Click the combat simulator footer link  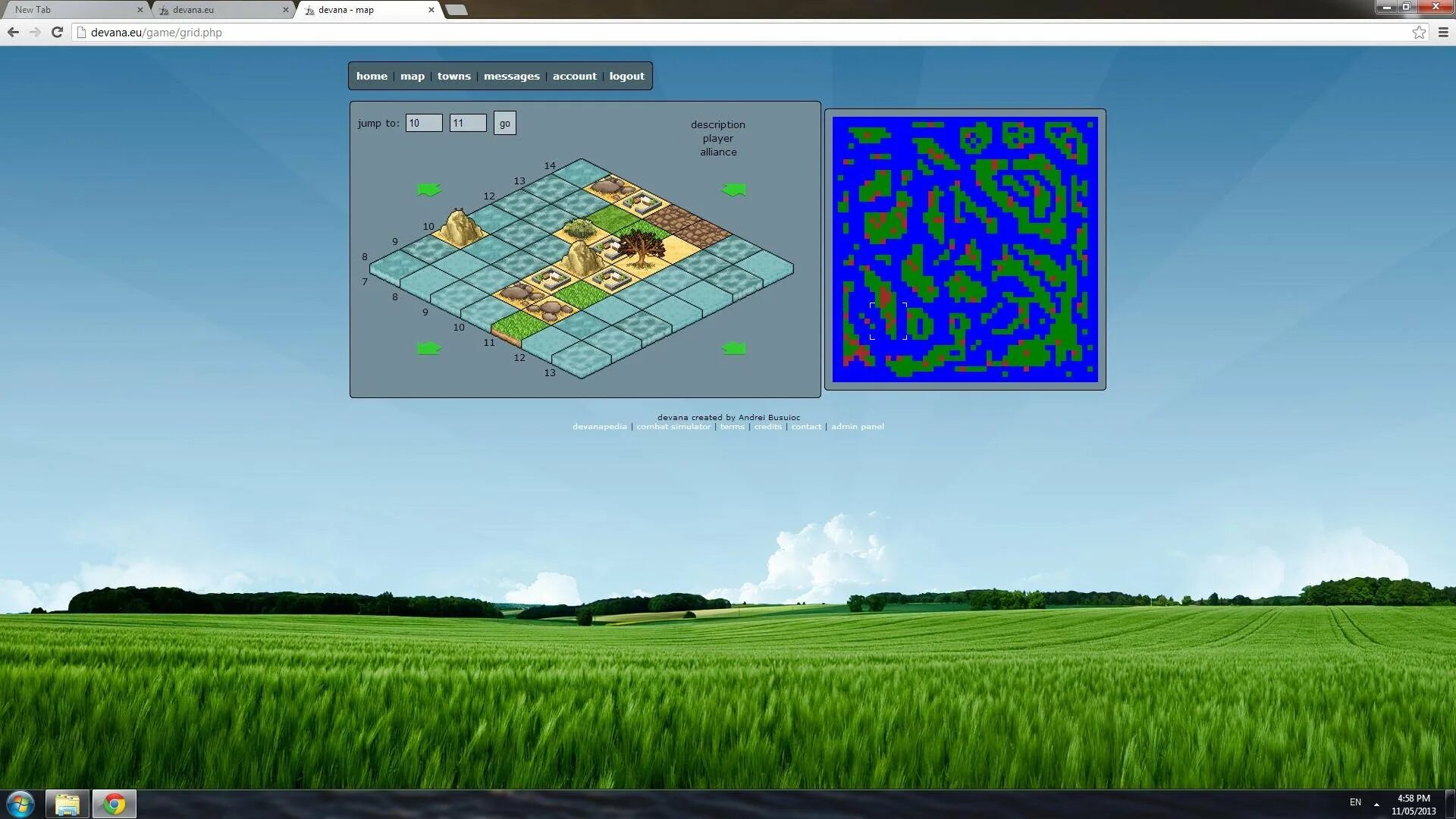click(673, 427)
